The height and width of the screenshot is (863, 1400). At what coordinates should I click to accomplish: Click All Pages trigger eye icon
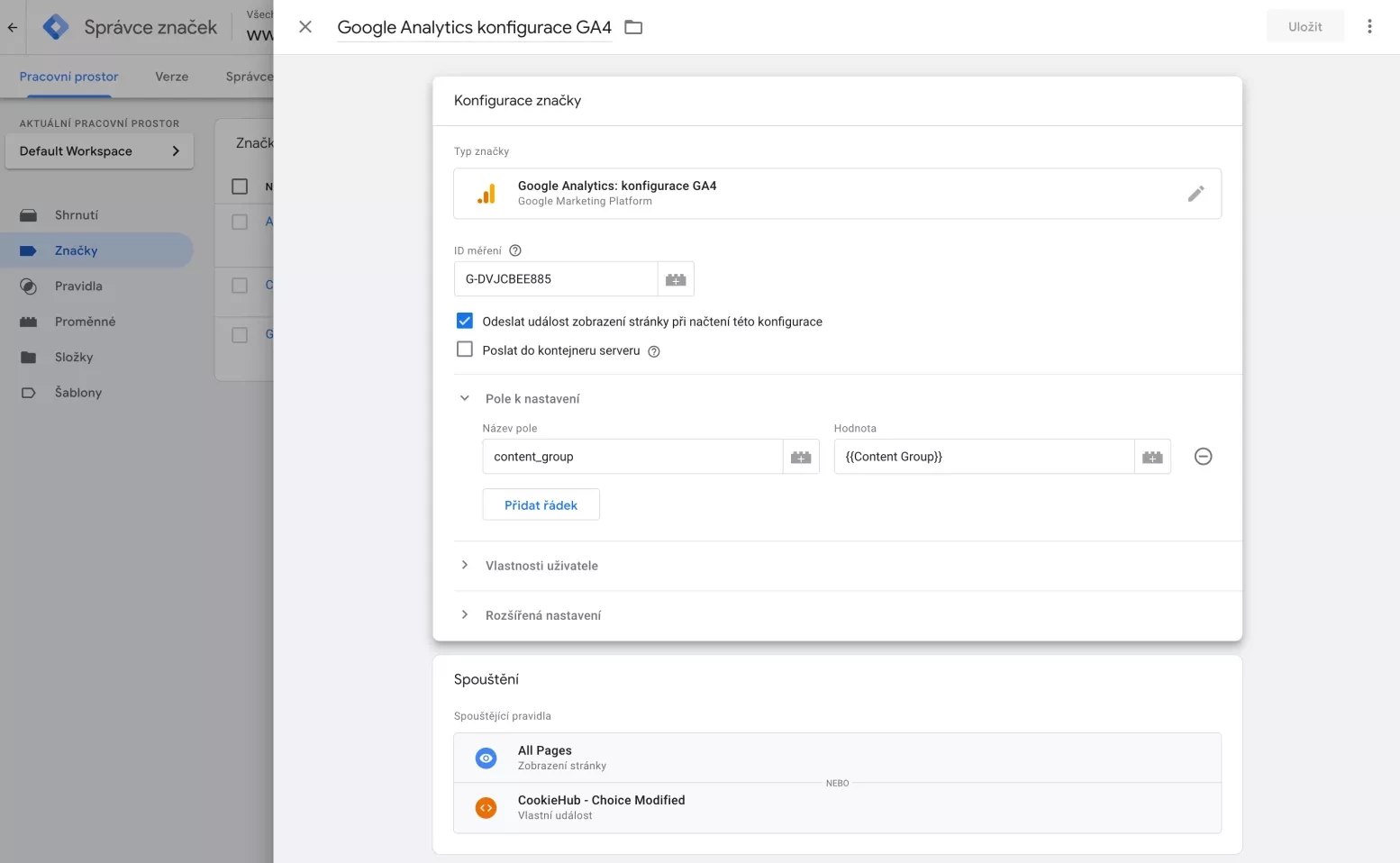[486, 759]
